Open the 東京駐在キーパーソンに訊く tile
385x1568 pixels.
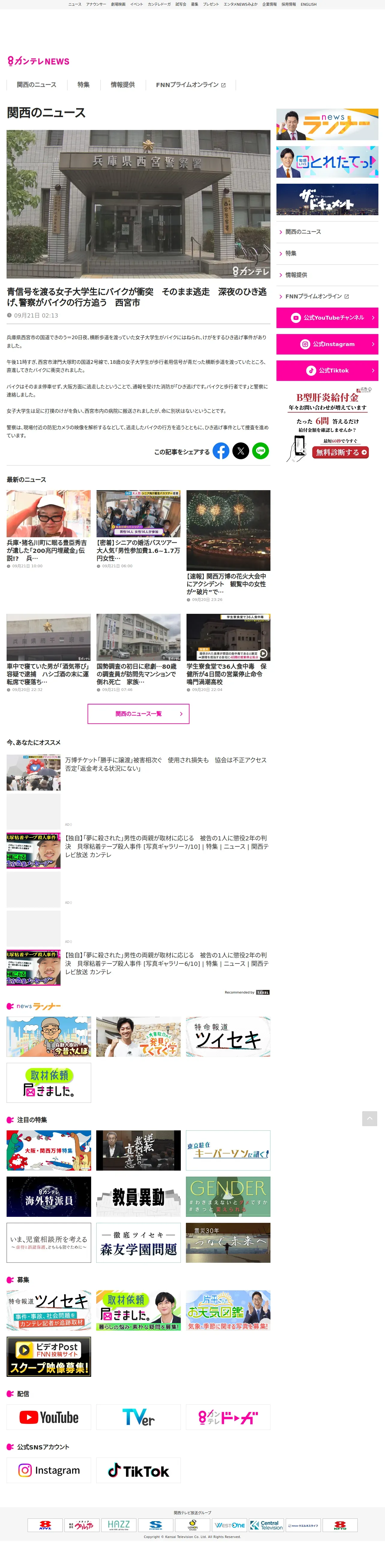tap(228, 1150)
